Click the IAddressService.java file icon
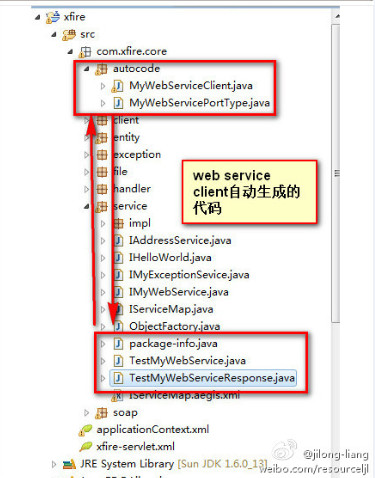The image size is (375, 478). point(118,240)
